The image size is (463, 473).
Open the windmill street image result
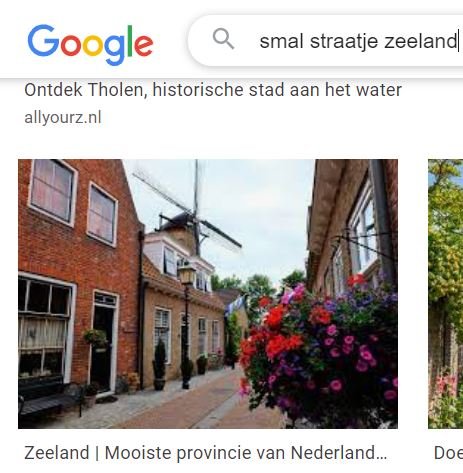(x=208, y=294)
